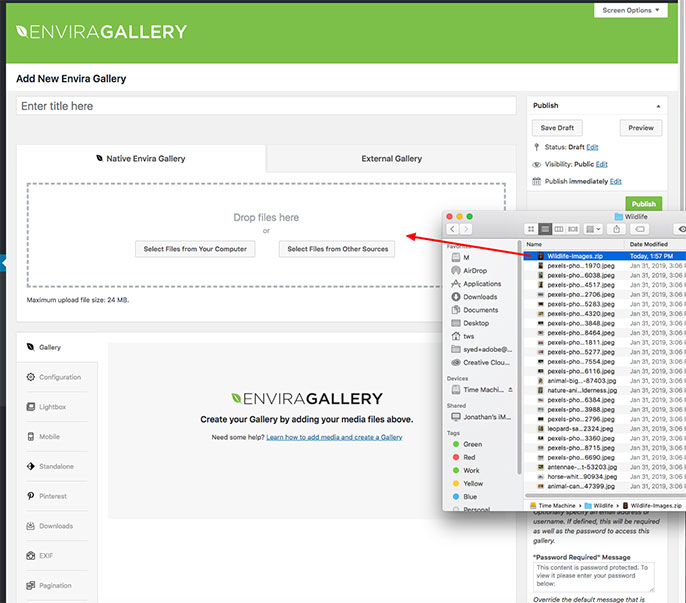The image size is (686, 603).
Task: Open the Downloads settings tab
Action: (57, 526)
